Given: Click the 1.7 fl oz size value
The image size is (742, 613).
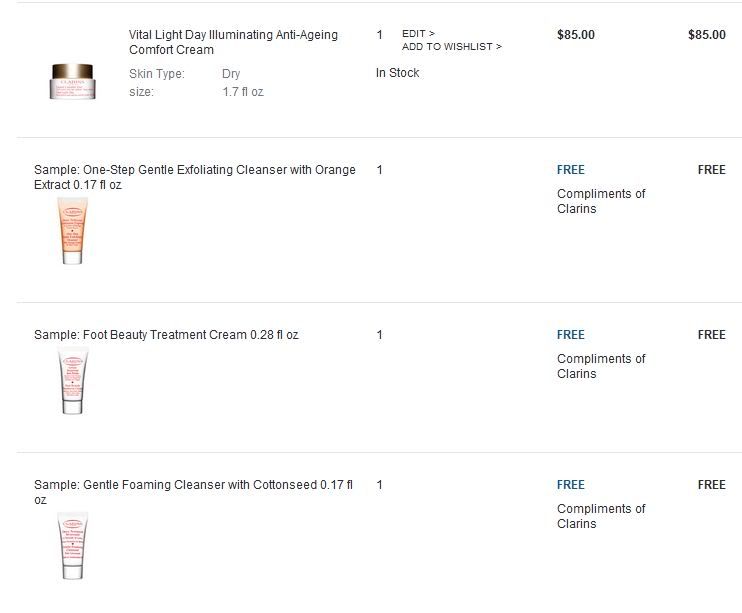Looking at the screenshot, I should click(x=242, y=92).
